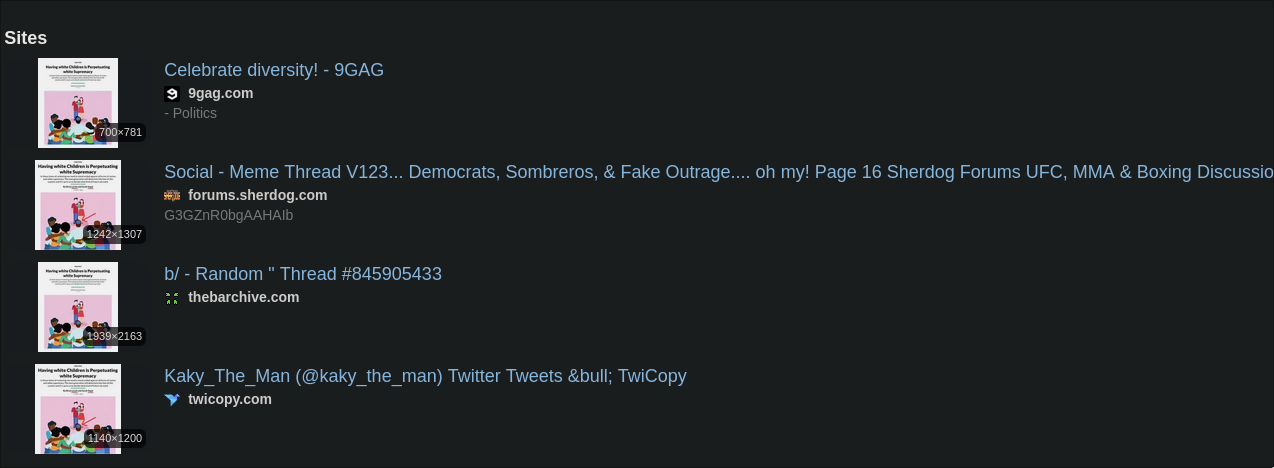
Task: Click the 1939×2163 size badge
Action: tap(114, 337)
